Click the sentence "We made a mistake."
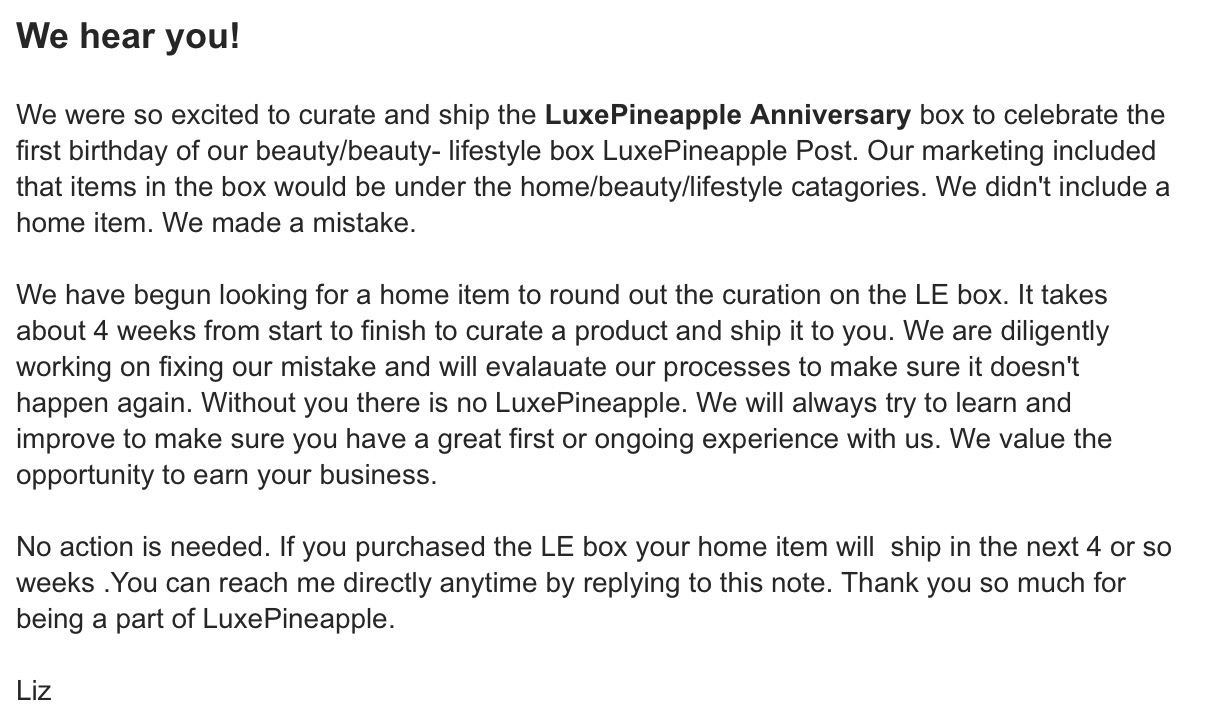 (x=289, y=223)
